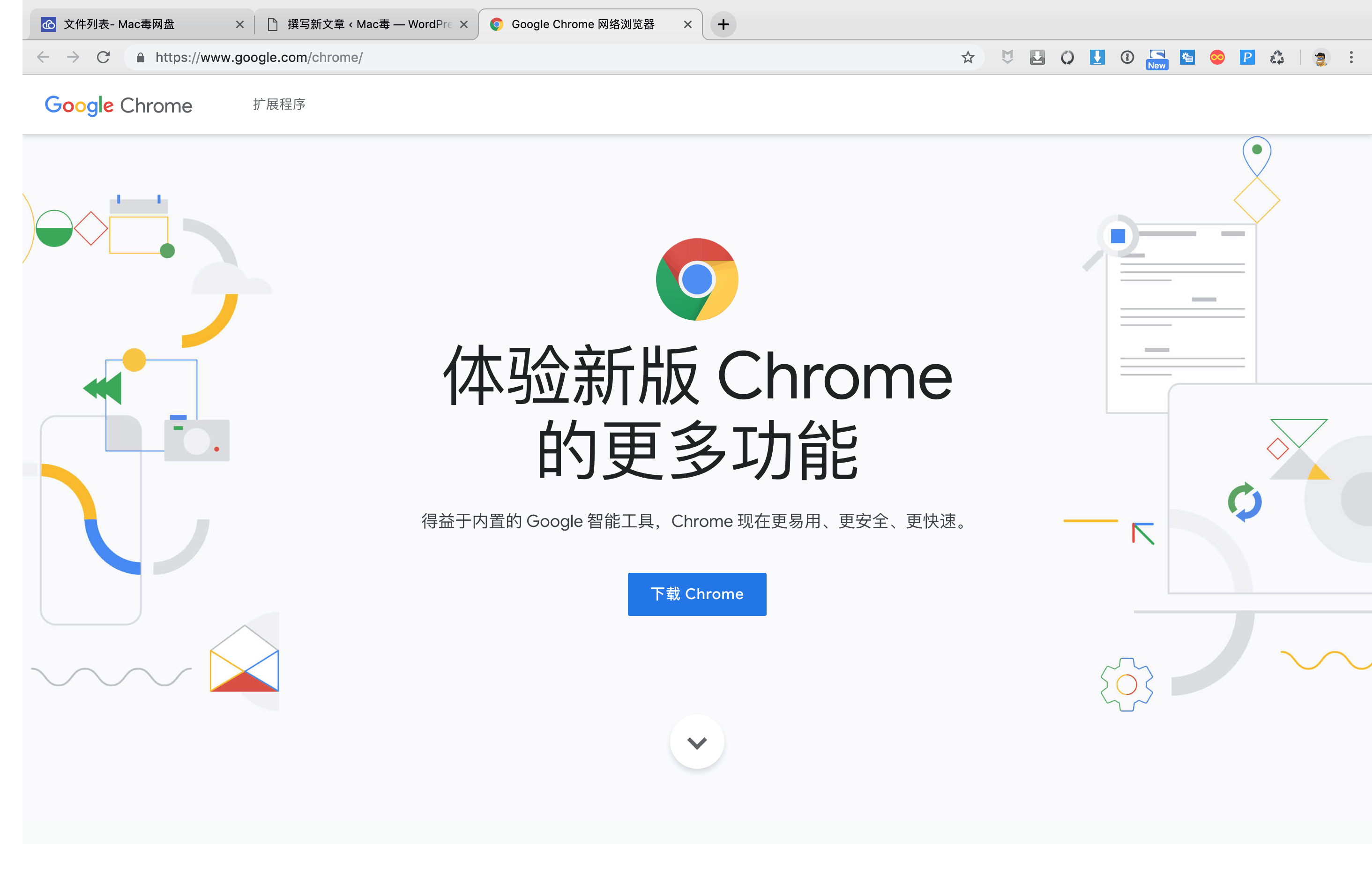
Task: Click the 1Password keyhole extension icon
Action: tap(1126, 57)
